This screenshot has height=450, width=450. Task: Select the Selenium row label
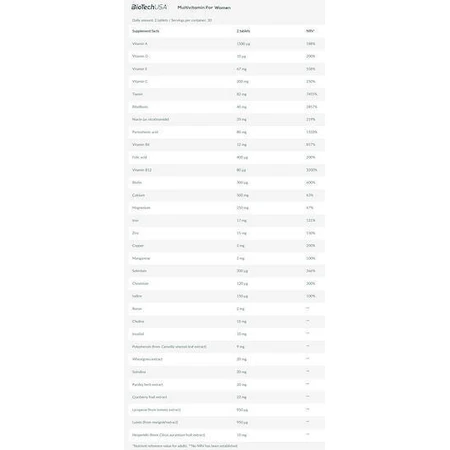point(139,271)
